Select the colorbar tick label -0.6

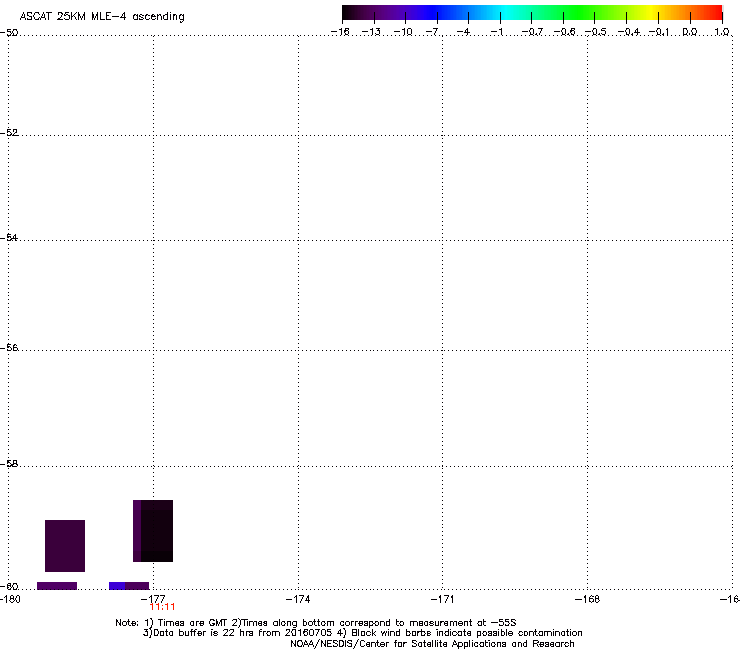564,32
